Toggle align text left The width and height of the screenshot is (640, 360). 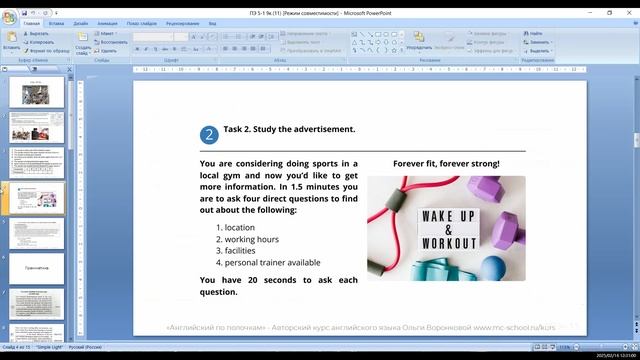pyautogui.click(x=225, y=49)
